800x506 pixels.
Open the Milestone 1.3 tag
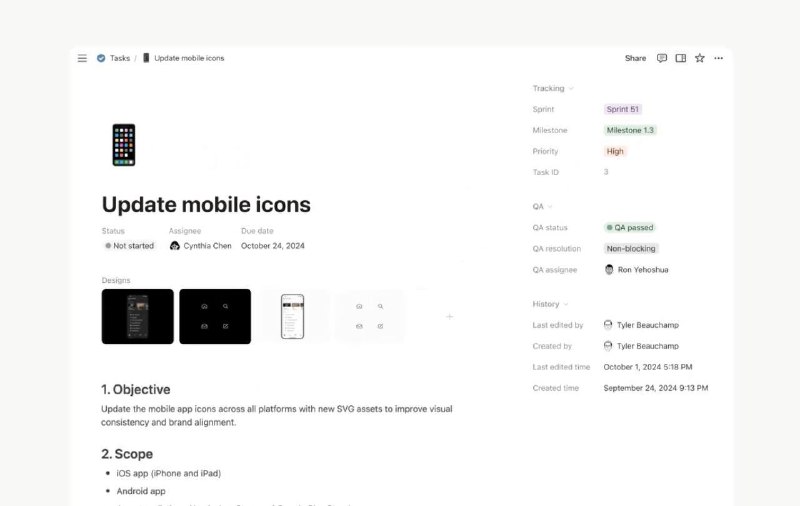click(630, 130)
